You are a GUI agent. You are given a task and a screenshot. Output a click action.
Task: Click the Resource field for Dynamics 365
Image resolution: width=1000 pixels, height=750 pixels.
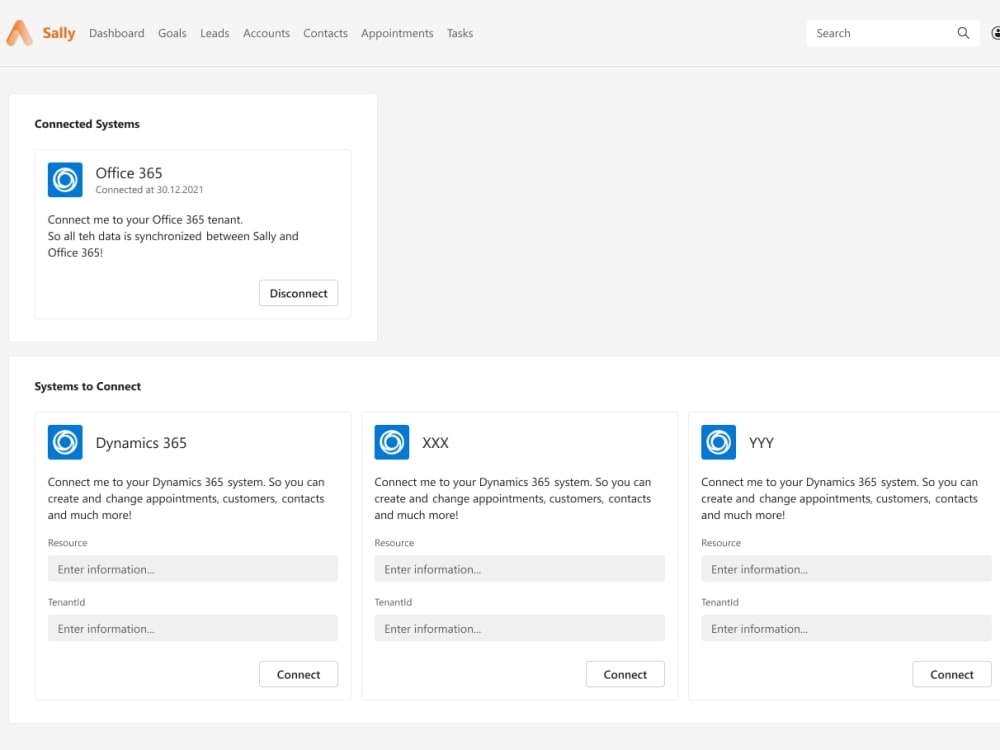coord(193,568)
